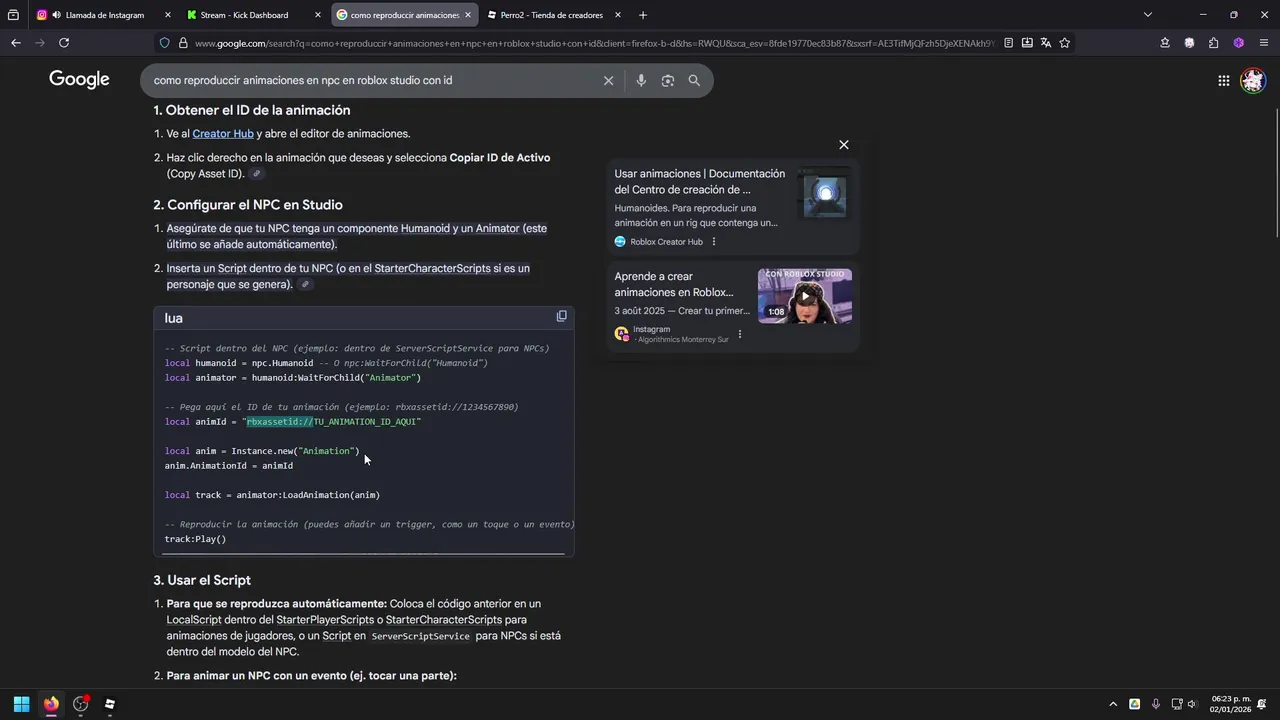Click the address bar URL
The image size is (1280, 720).
(595, 43)
